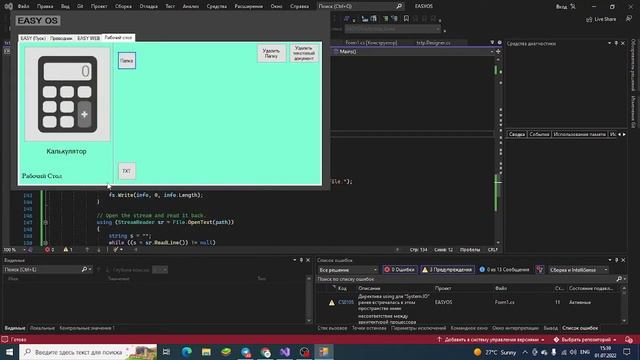Switch to the EASY WEB tab
Screen dimensions: 640x360
pos(88,38)
